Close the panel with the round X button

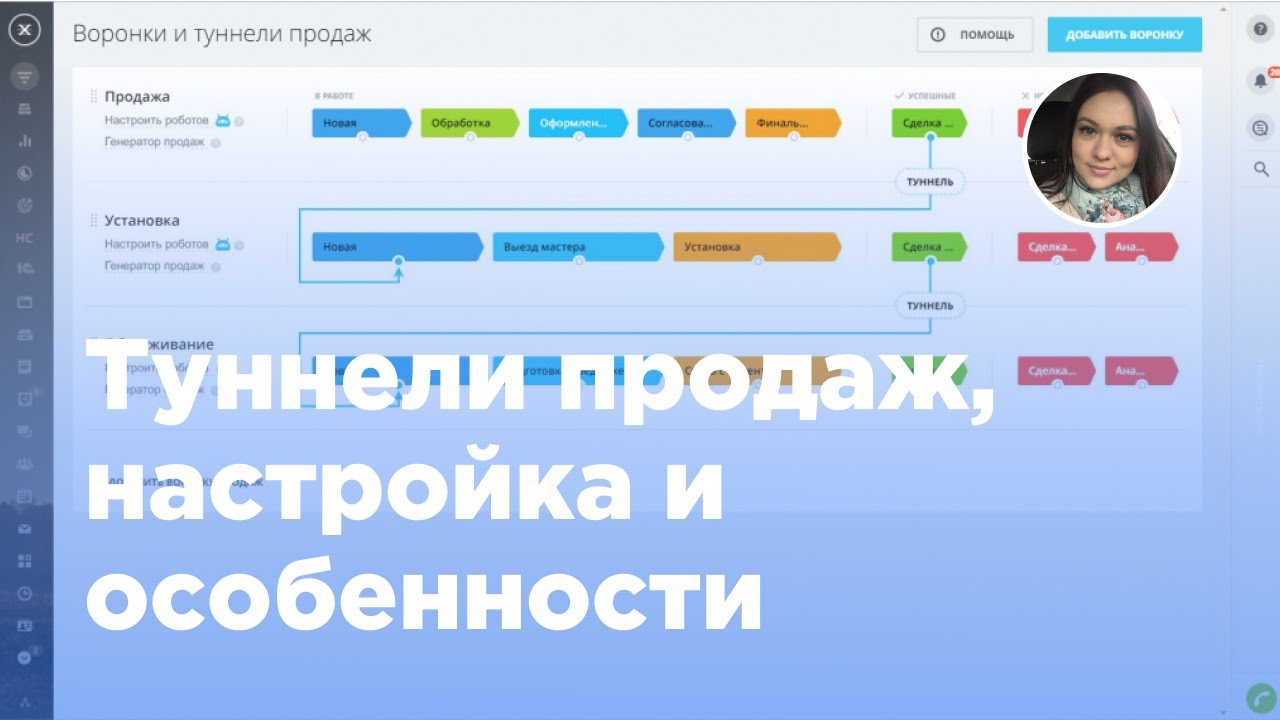[25, 31]
